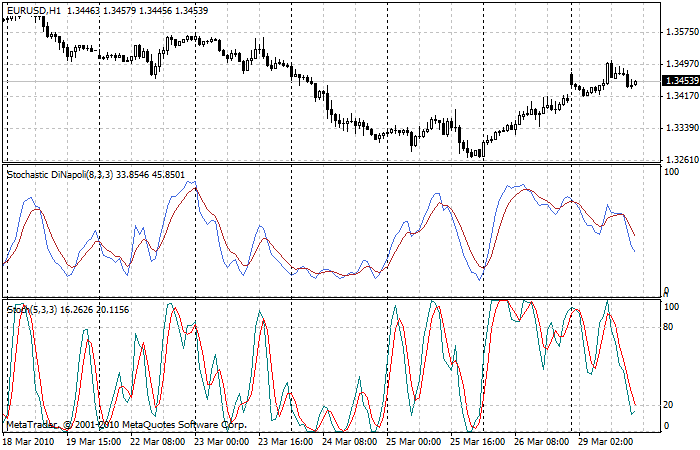
Task: Click the EURUSD,H1 chart title text
Action: click(34, 9)
